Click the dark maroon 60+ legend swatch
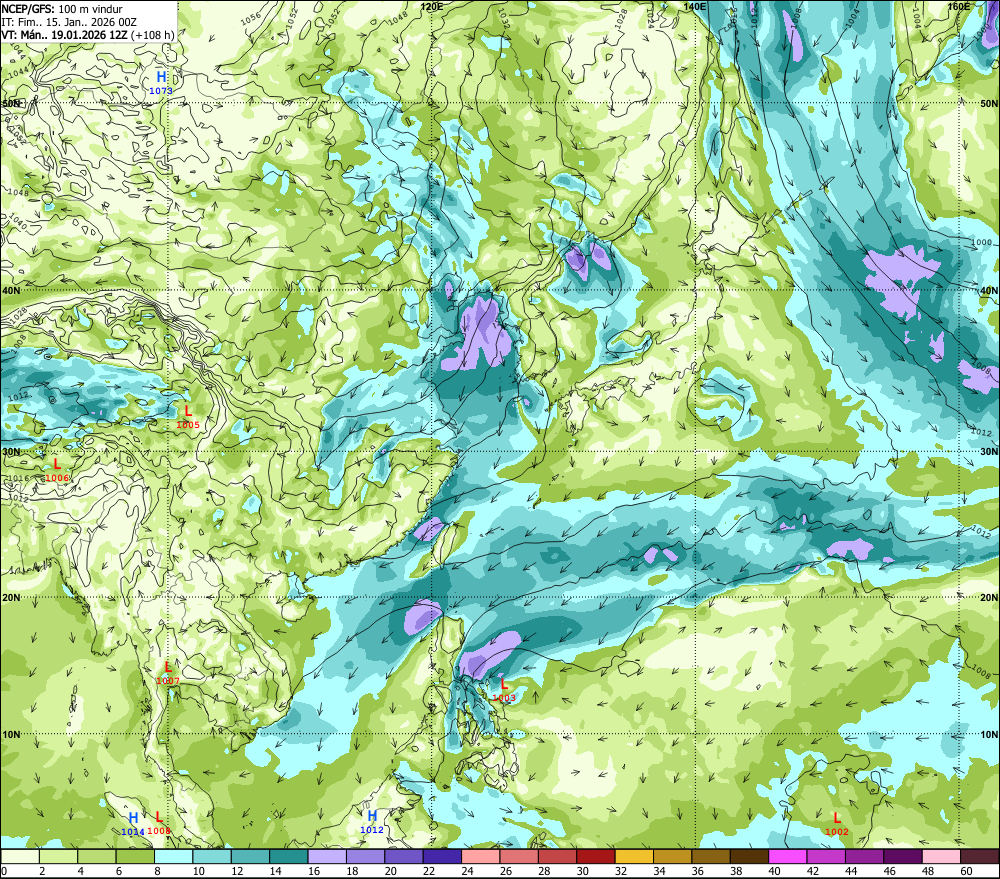Viewport: 1000px width, 879px height. (x=980, y=856)
